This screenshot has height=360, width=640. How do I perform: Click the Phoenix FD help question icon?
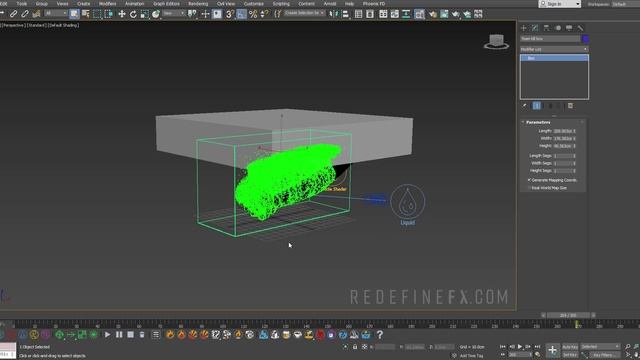coord(380,335)
